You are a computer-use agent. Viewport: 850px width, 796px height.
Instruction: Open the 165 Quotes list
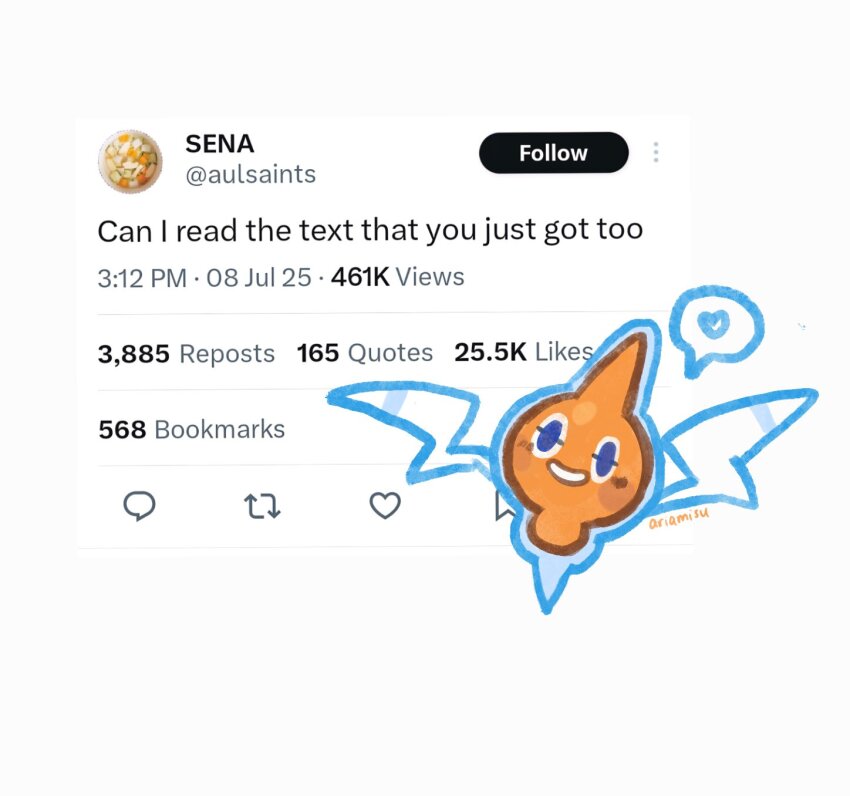365,353
